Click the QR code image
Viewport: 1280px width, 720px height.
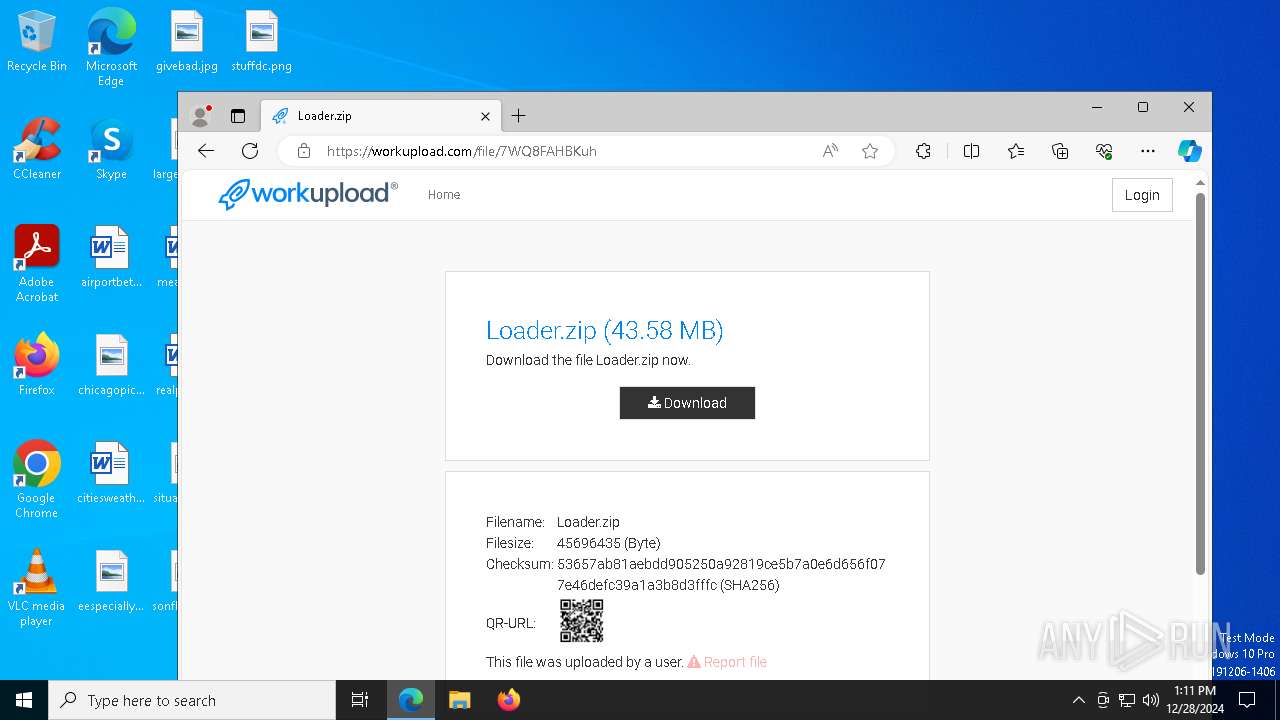(x=581, y=621)
